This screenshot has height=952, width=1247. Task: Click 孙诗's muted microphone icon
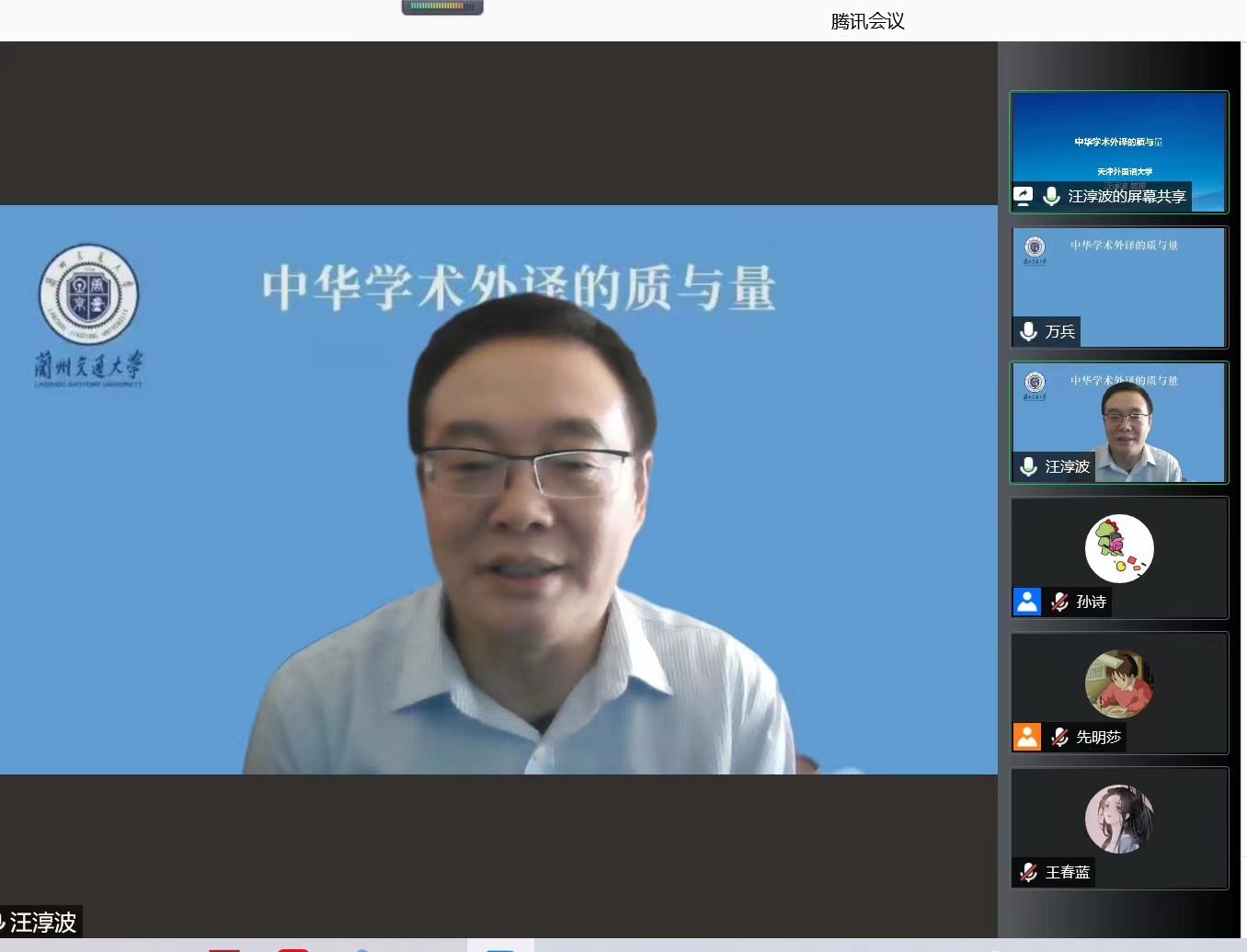(x=1059, y=602)
